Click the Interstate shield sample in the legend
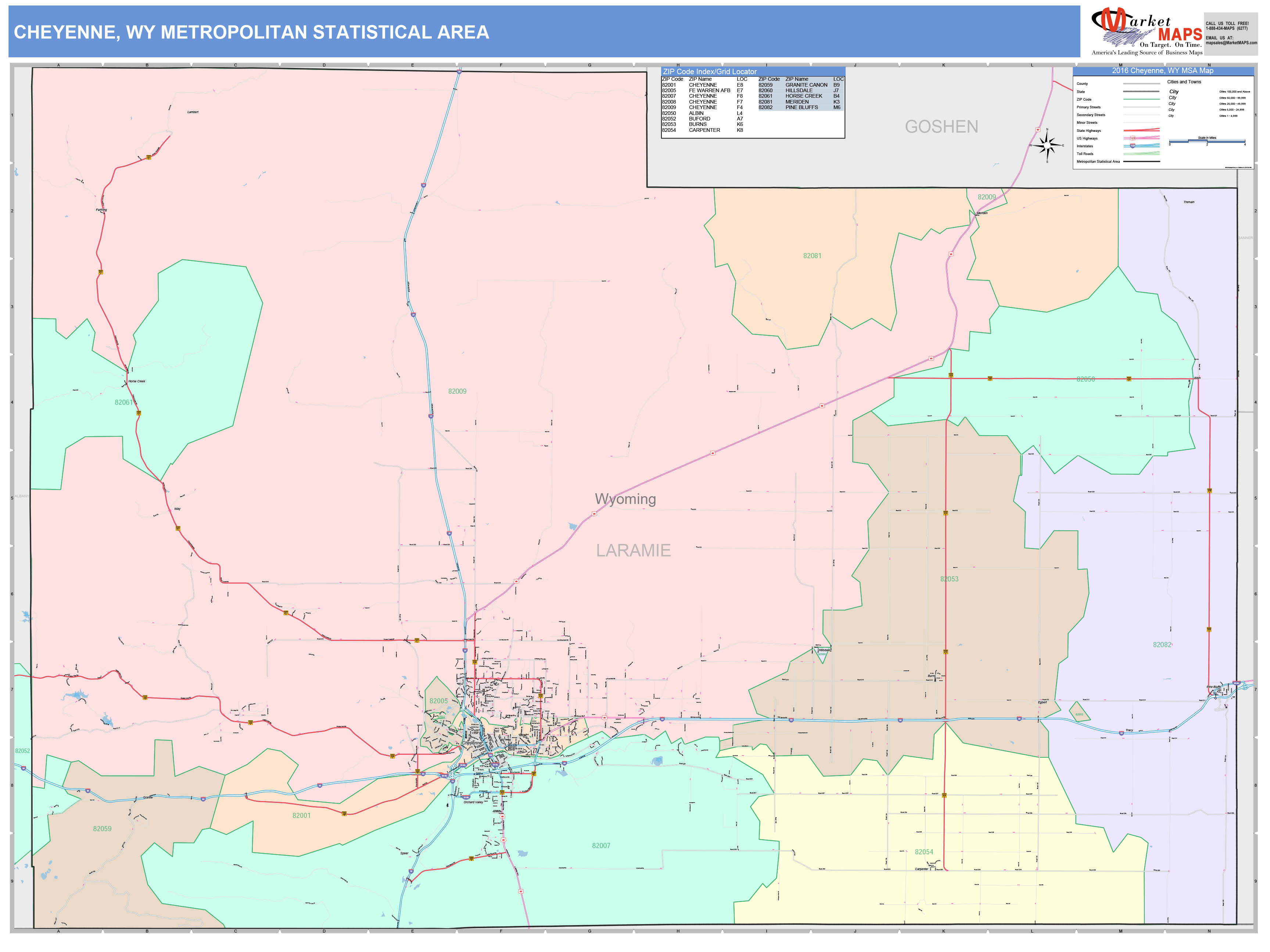The height and width of the screenshot is (952, 1270). click(x=1133, y=146)
